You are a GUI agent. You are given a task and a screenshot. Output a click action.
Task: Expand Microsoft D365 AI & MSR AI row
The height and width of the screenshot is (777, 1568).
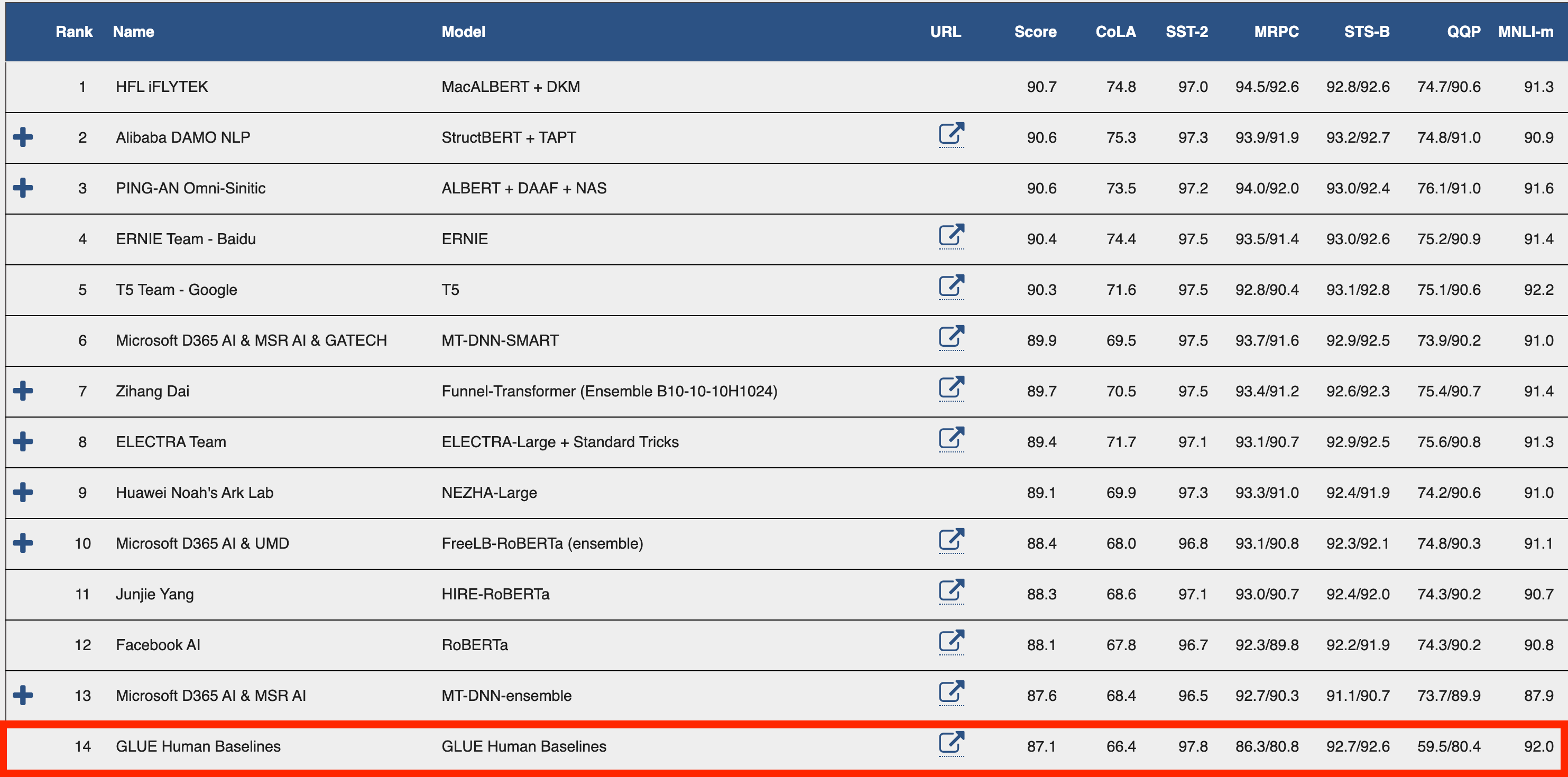pos(23,695)
